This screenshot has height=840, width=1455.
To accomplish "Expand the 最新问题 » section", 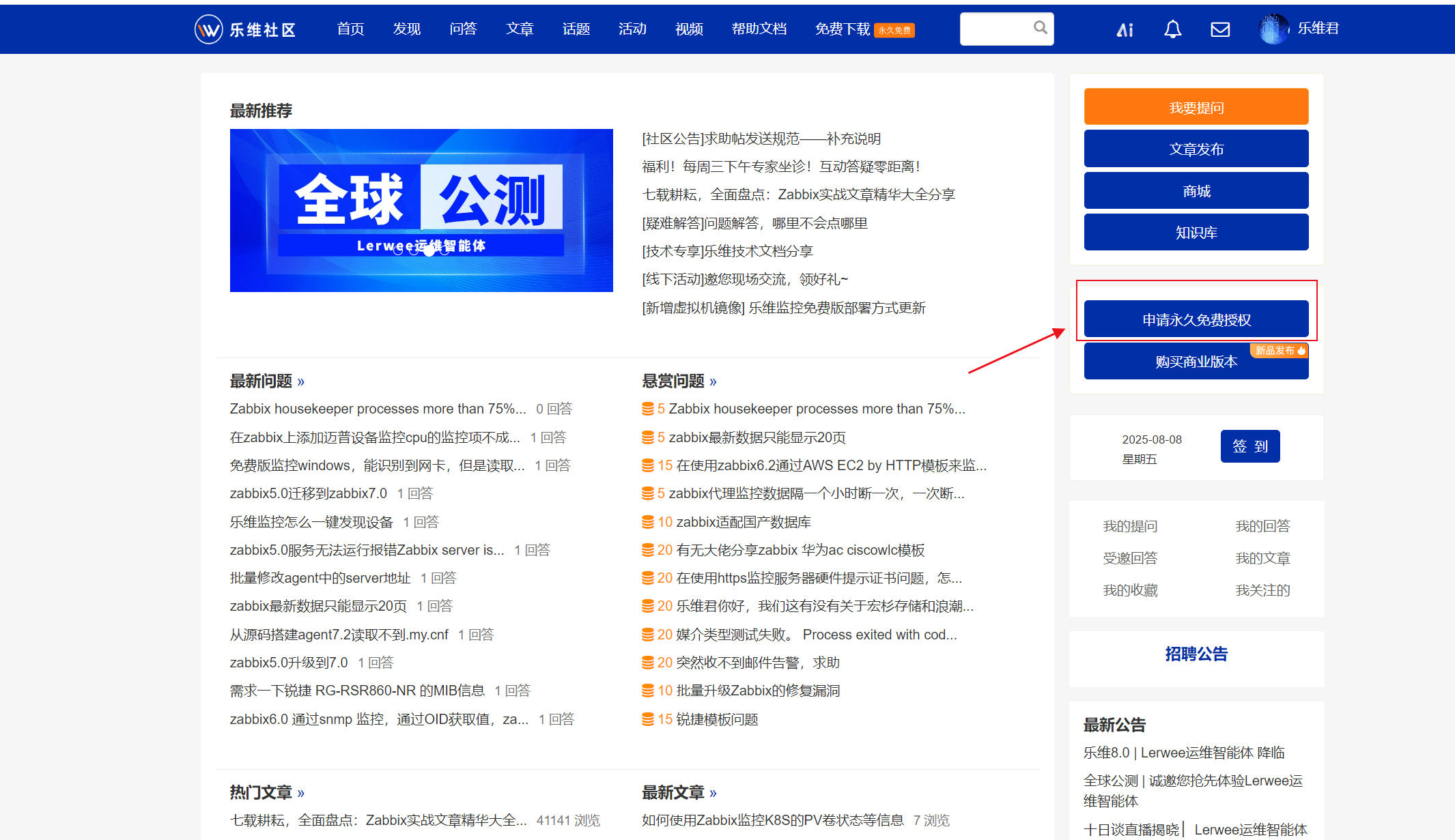I will click(x=267, y=381).
